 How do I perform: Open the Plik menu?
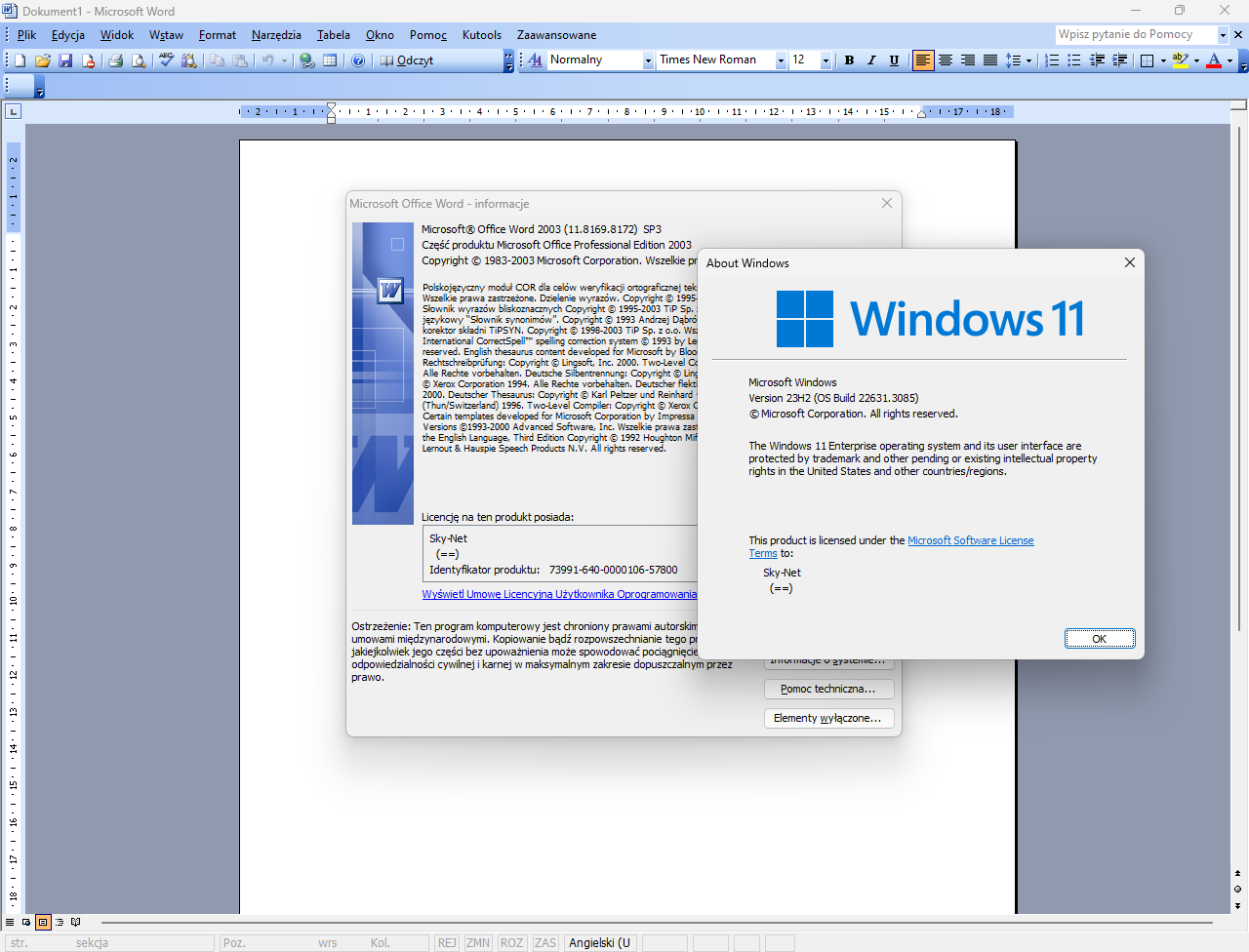(x=26, y=35)
